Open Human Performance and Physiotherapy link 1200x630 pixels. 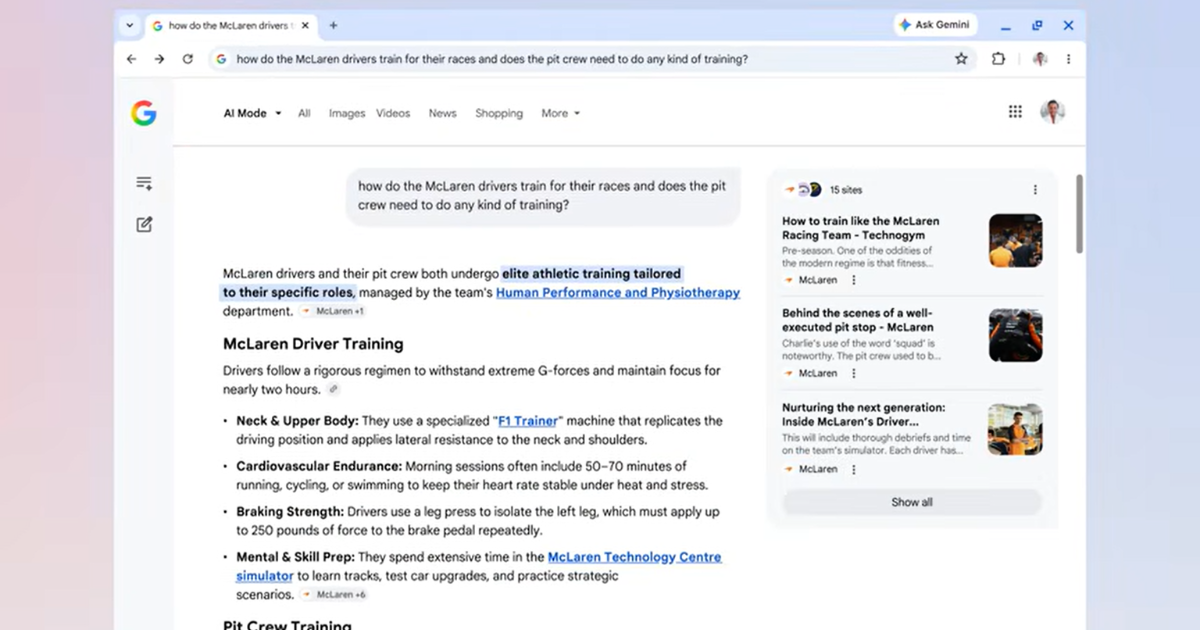618,293
